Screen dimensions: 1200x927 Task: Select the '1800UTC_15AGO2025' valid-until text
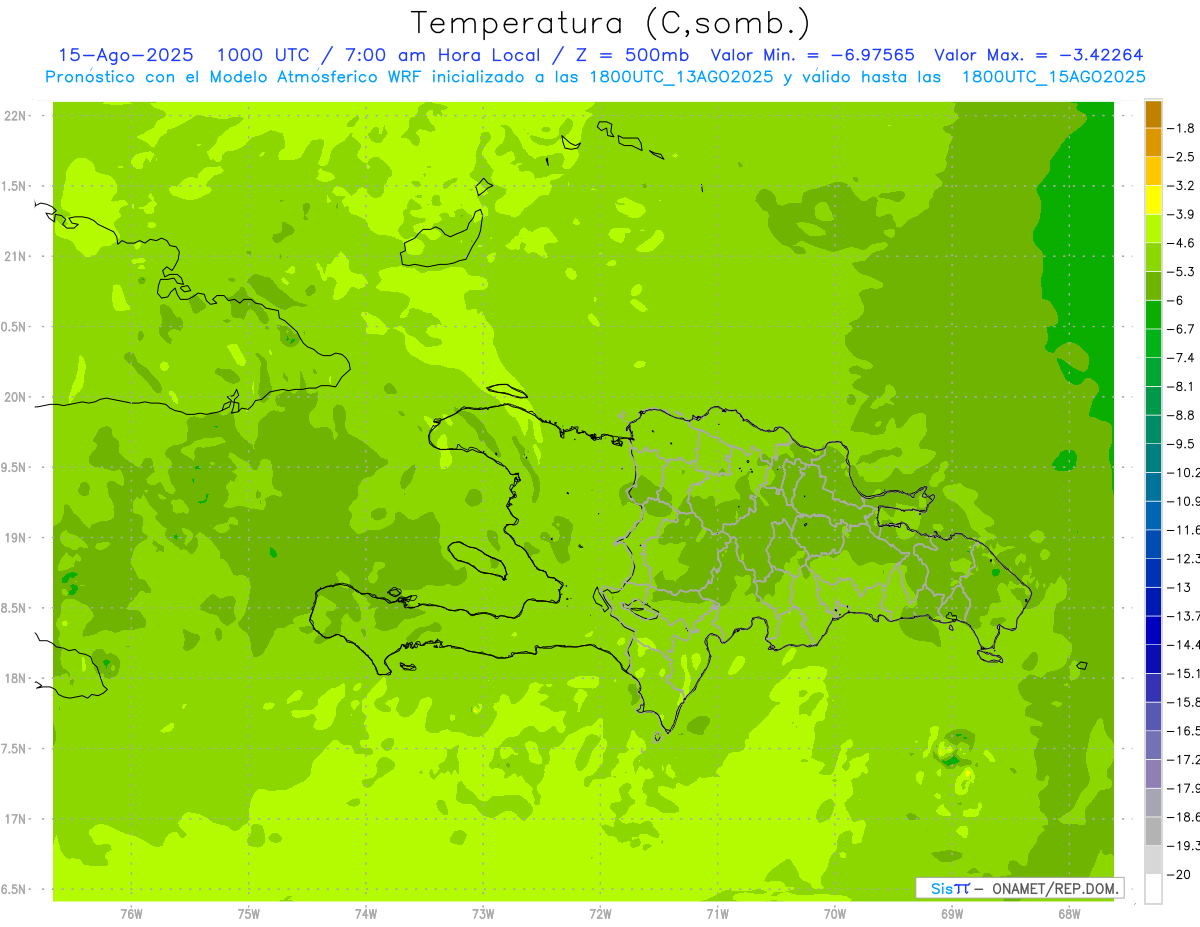pyautogui.click(x=1054, y=77)
